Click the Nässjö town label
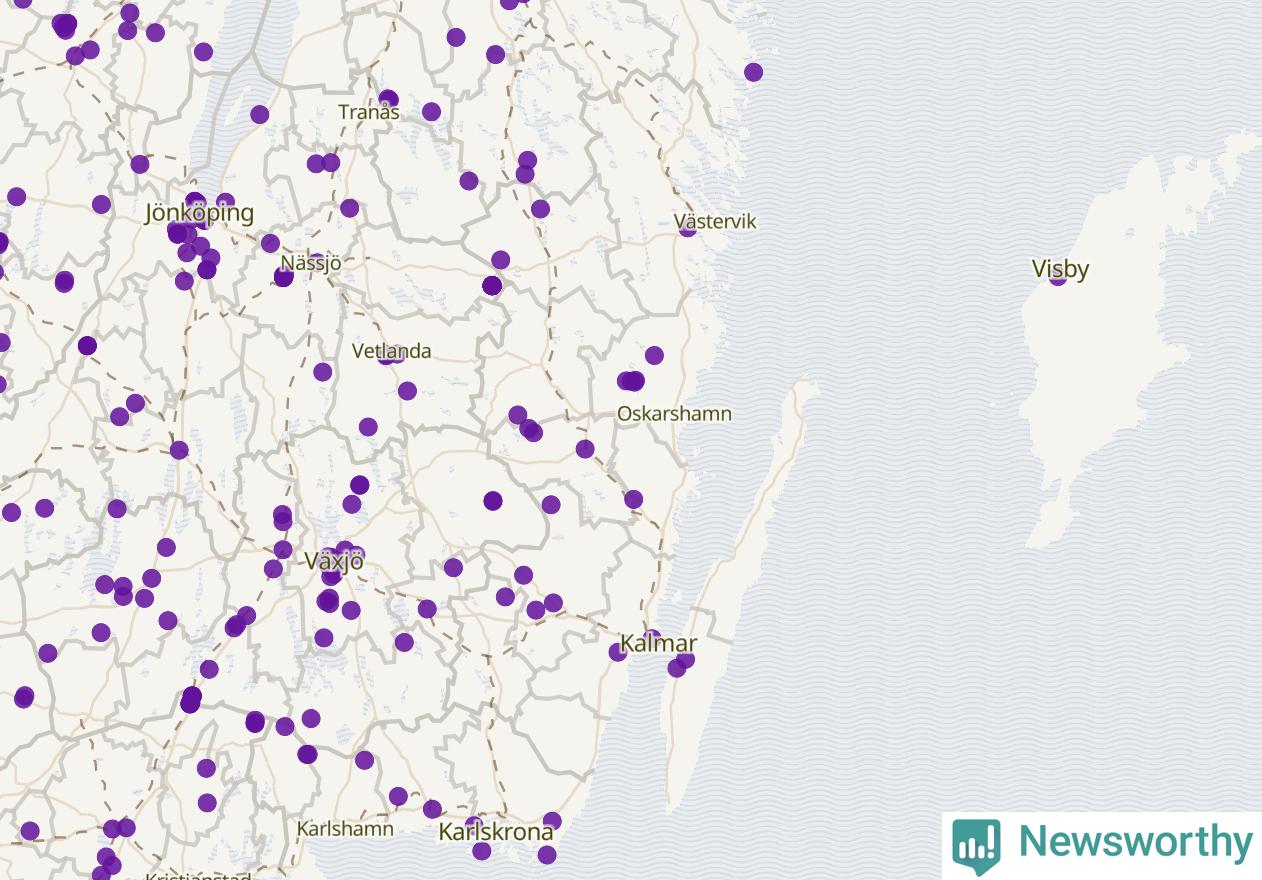 [x=310, y=263]
